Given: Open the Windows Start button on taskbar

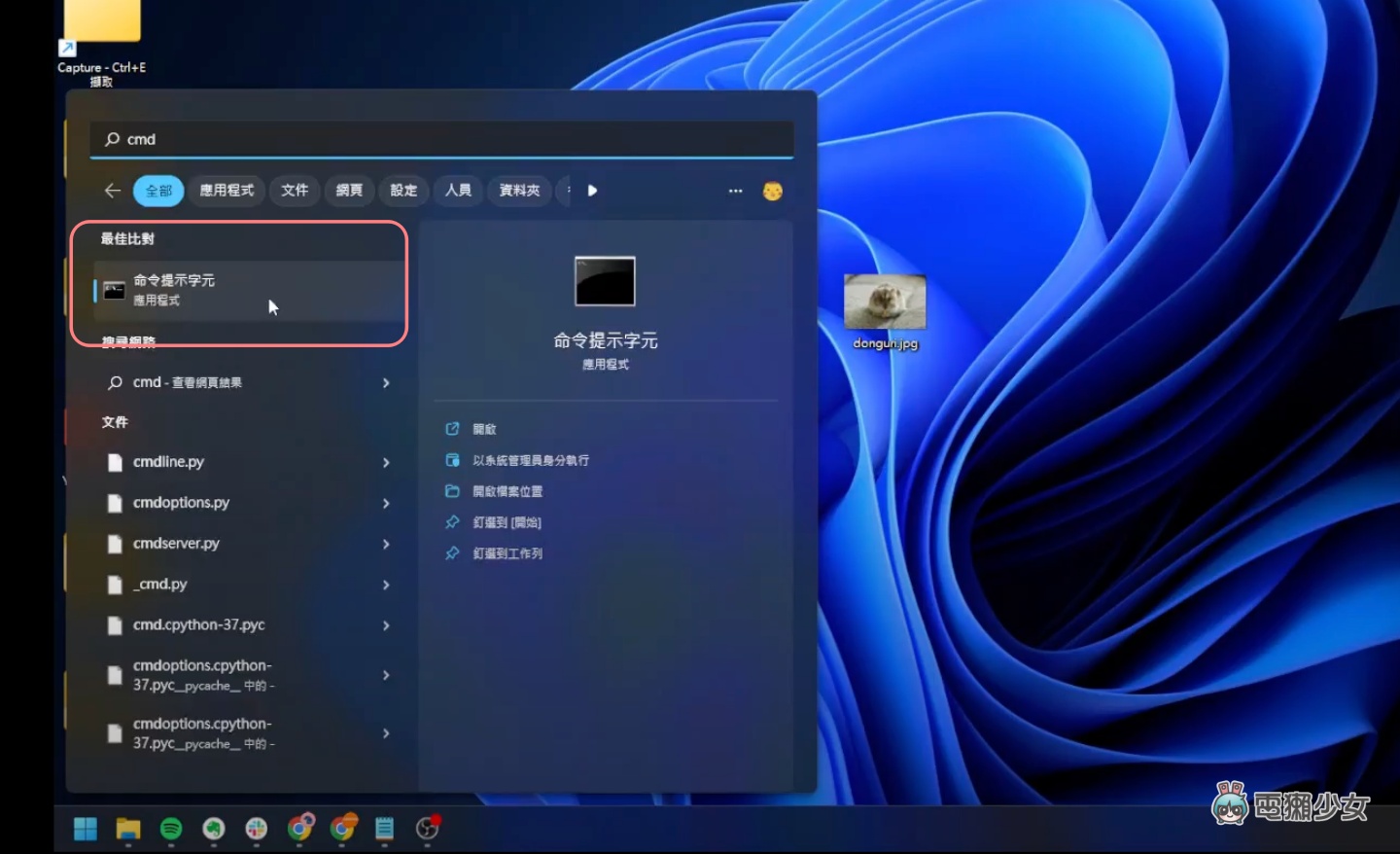Looking at the screenshot, I should point(86,829).
